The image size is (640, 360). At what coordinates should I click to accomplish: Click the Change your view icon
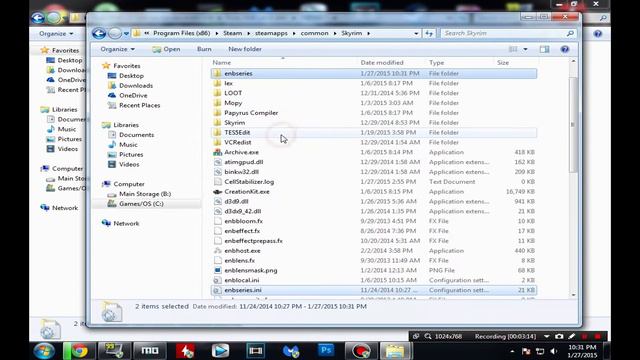pyautogui.click(x=513, y=49)
